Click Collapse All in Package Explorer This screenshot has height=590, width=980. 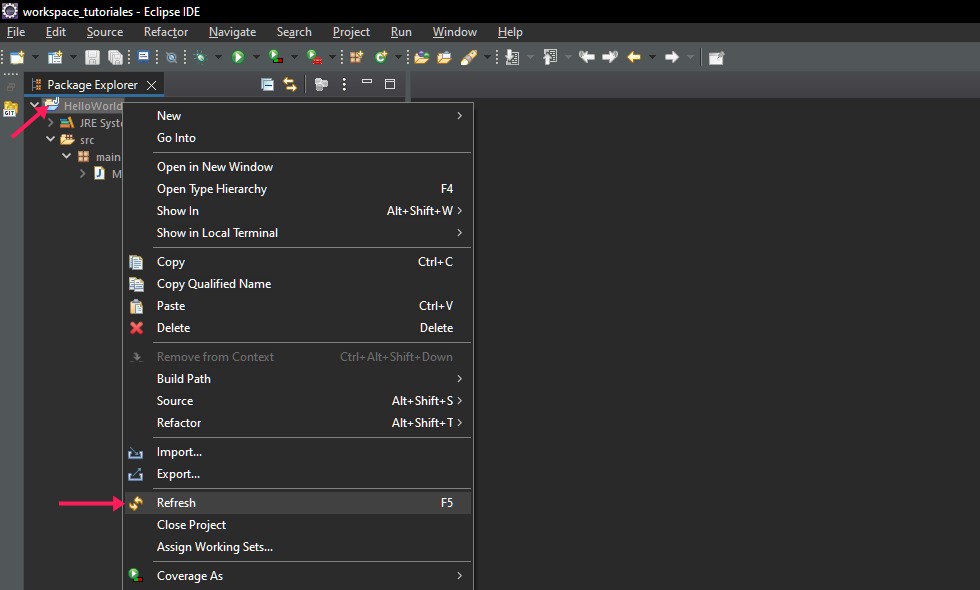(x=267, y=85)
